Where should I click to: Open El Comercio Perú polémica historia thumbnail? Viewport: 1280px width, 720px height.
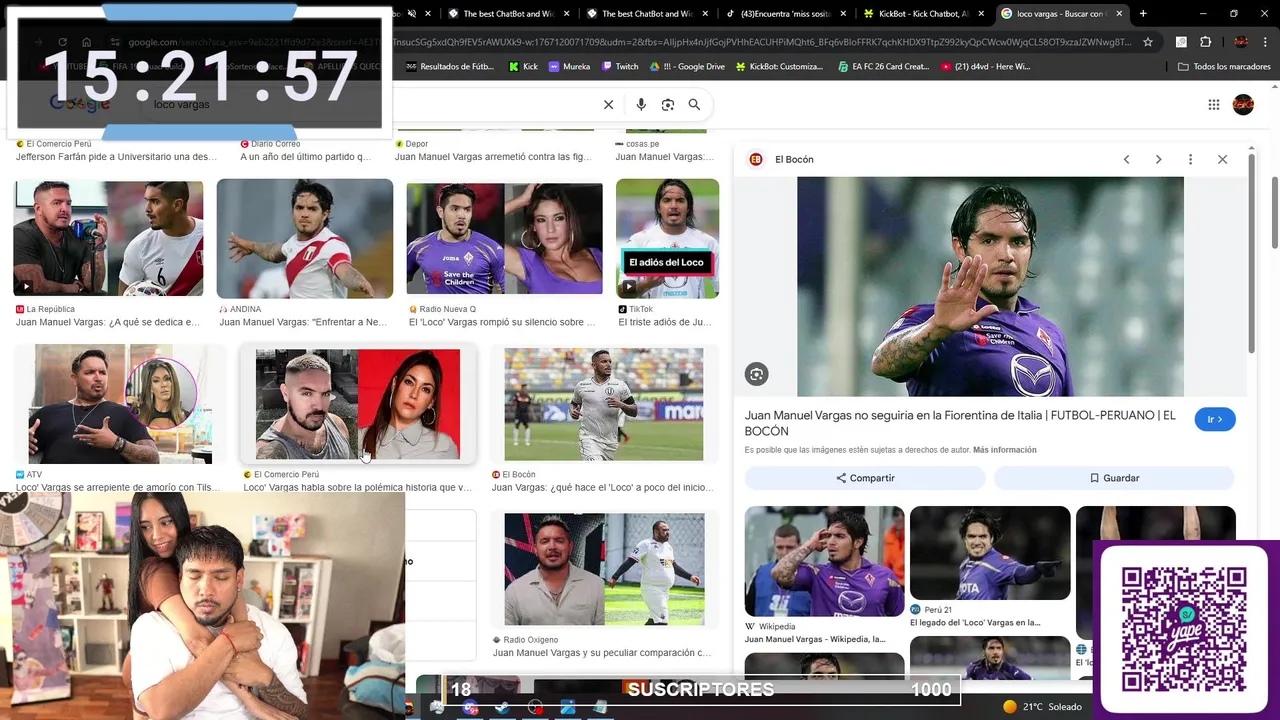(x=358, y=404)
